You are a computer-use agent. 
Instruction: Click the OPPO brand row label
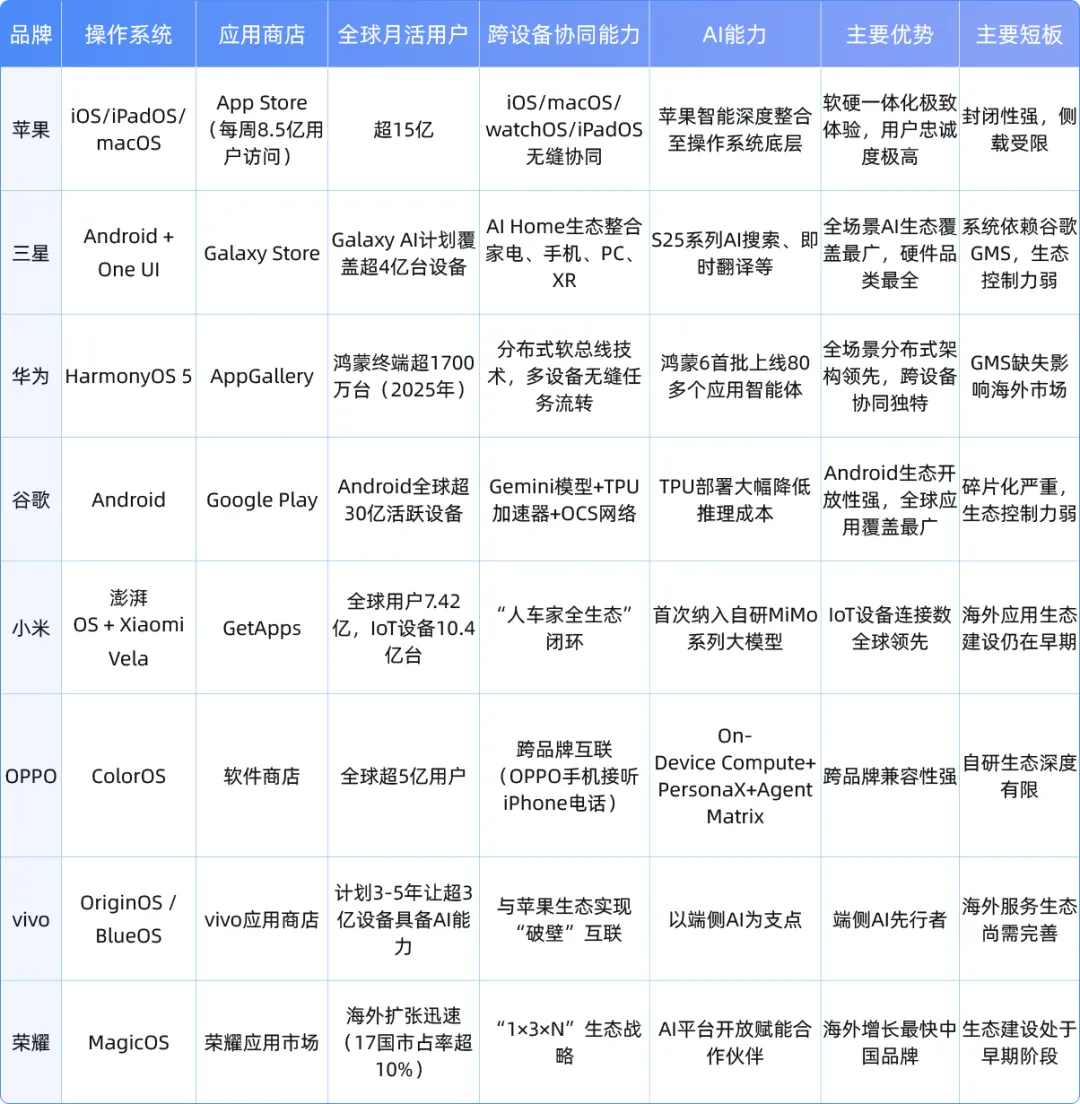30,775
